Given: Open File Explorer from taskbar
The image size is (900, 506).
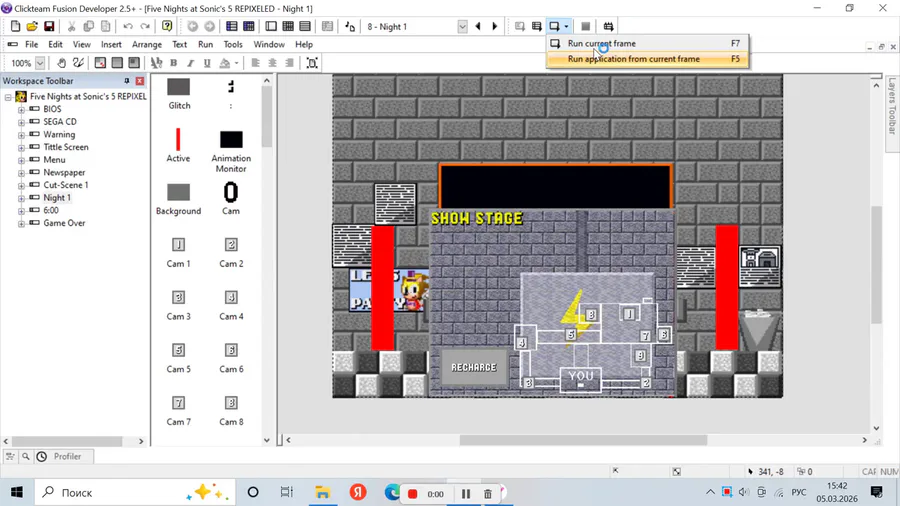Looking at the screenshot, I should [323, 493].
